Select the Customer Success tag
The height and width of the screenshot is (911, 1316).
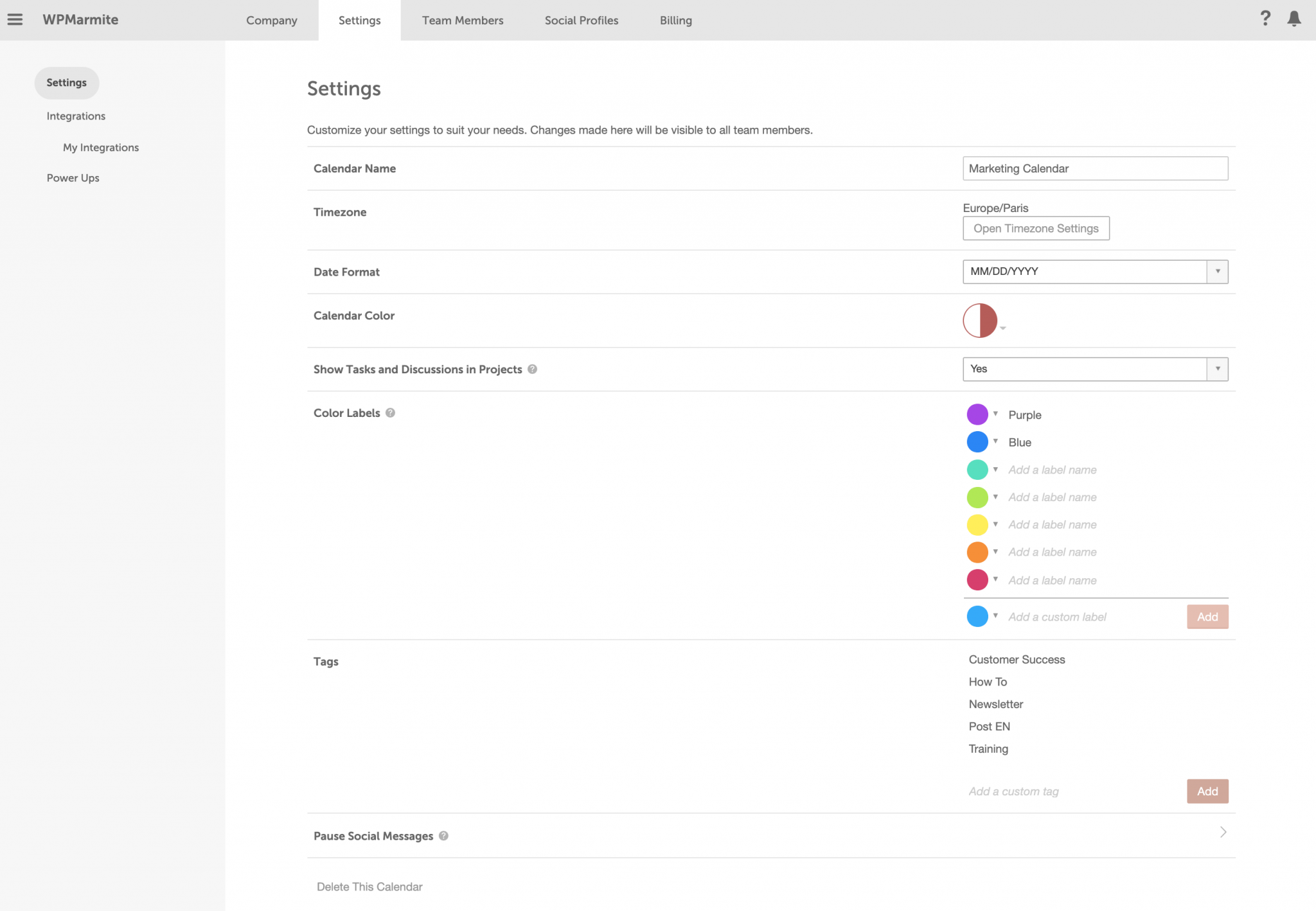[1017, 660]
